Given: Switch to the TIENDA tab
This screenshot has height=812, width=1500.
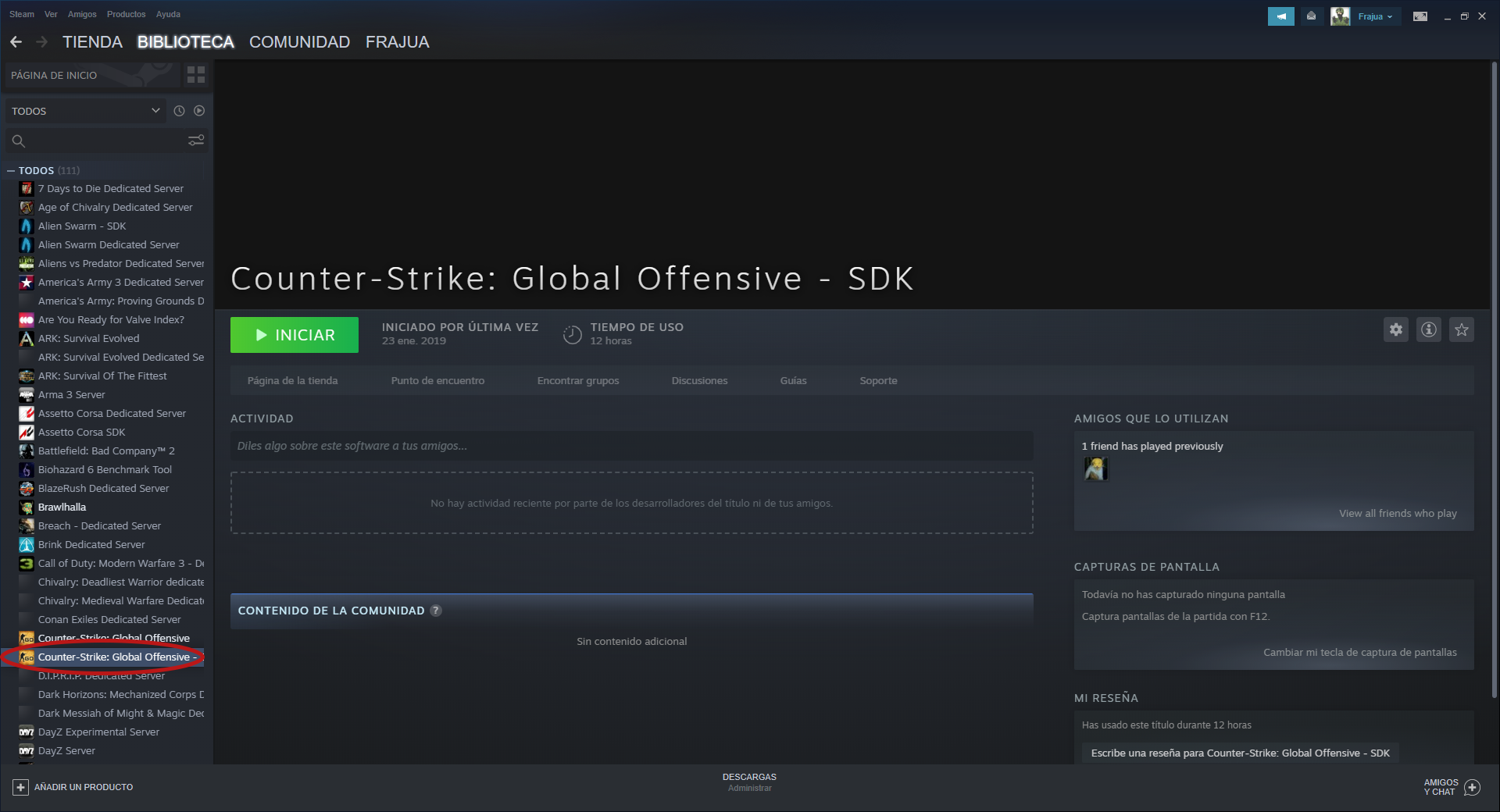Looking at the screenshot, I should click(x=92, y=42).
